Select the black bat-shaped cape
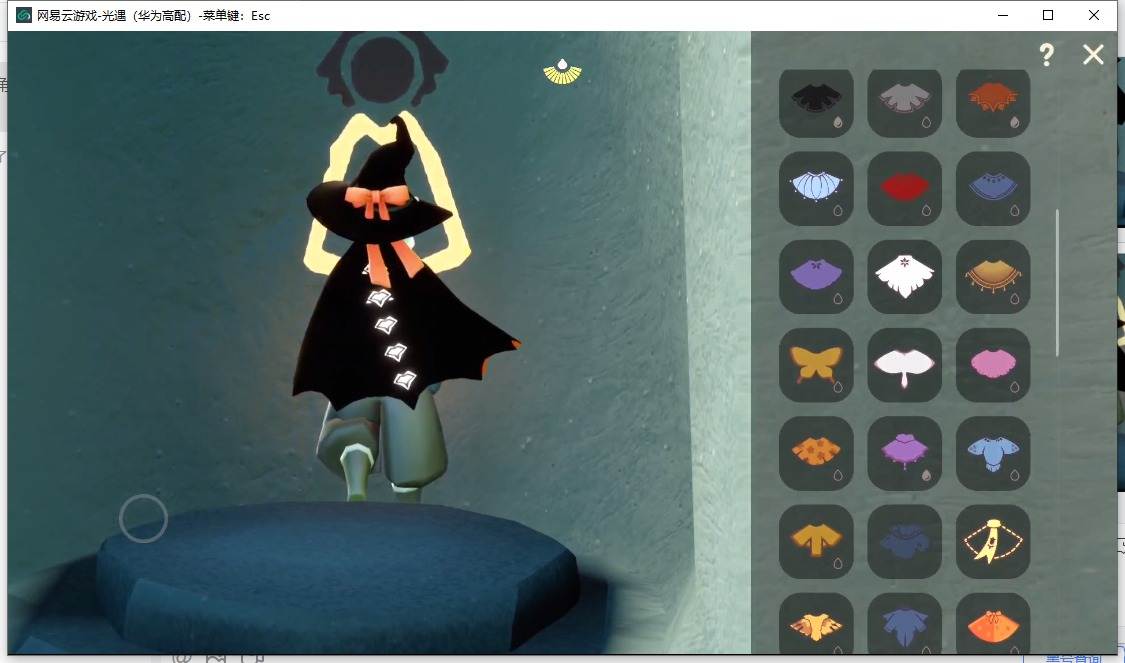 tap(816, 101)
